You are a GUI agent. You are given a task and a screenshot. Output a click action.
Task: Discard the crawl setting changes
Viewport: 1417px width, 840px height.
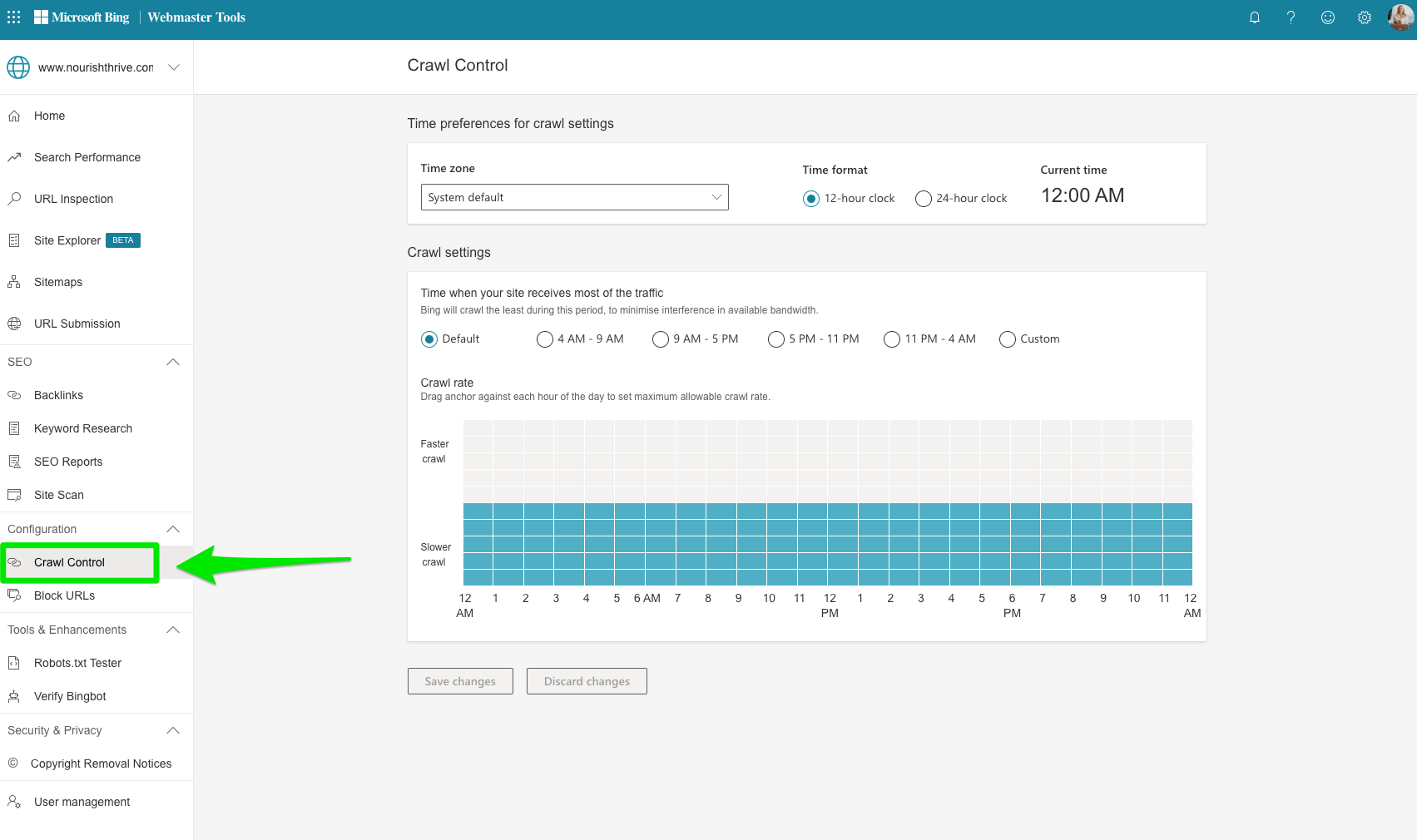tap(587, 681)
